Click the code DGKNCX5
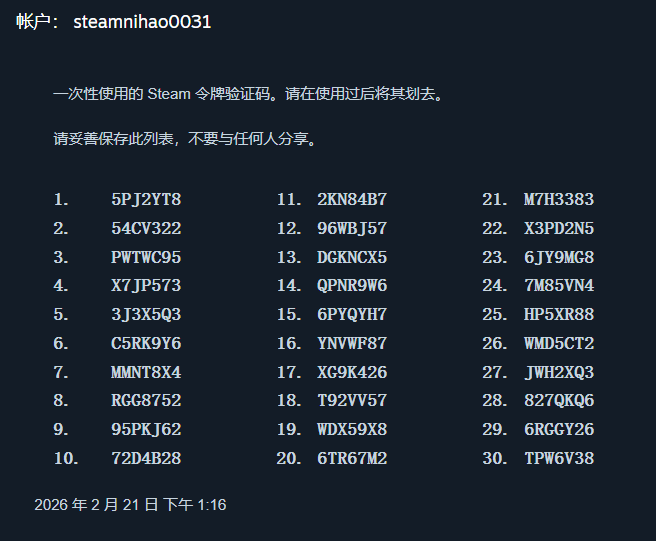 tap(352, 258)
